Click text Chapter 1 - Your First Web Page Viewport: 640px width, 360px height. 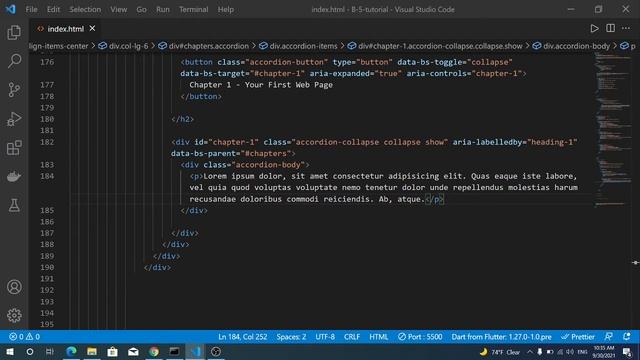261,85
